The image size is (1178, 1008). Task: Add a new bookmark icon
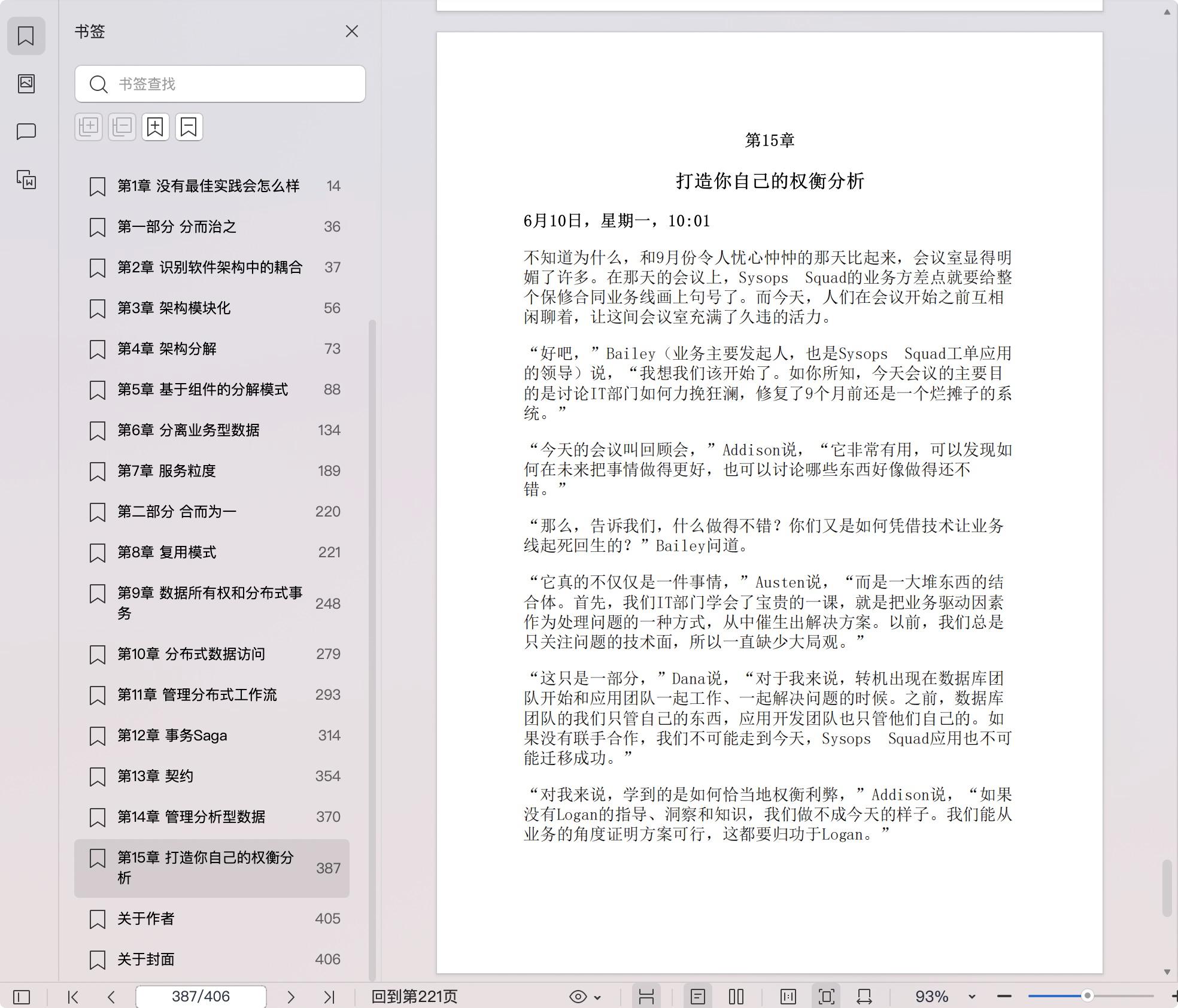(x=156, y=127)
